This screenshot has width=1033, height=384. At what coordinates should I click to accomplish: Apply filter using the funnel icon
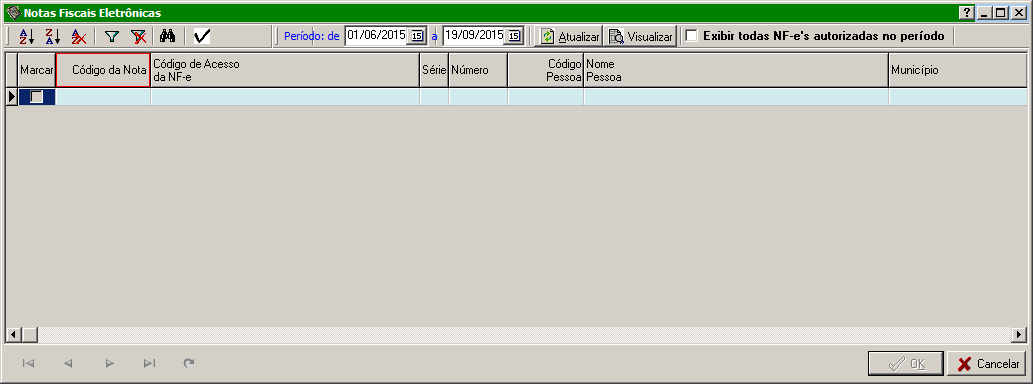(x=113, y=36)
